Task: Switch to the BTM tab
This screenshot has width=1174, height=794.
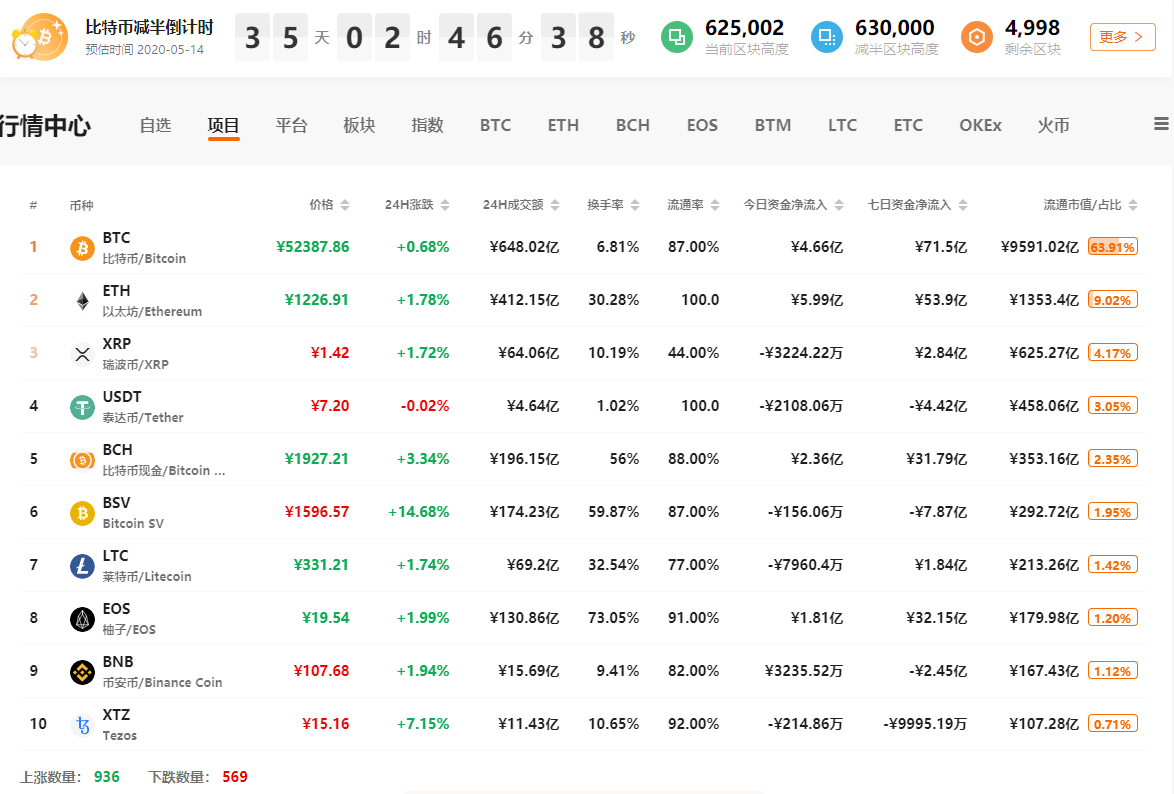Action: point(773,125)
